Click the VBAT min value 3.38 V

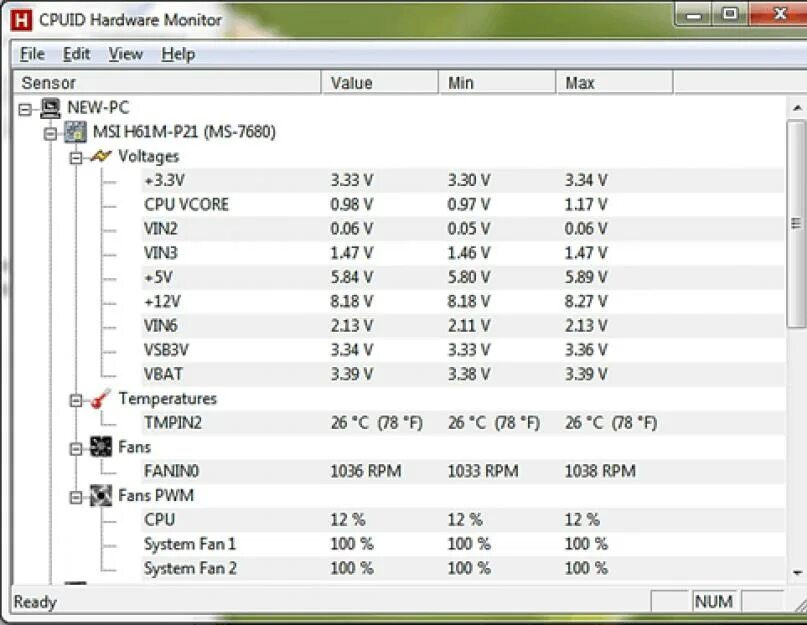468,374
